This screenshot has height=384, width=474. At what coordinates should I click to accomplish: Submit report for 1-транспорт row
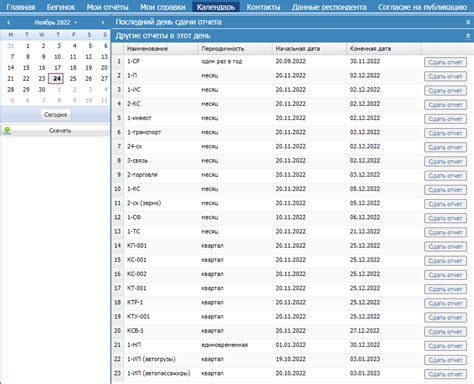coord(445,133)
